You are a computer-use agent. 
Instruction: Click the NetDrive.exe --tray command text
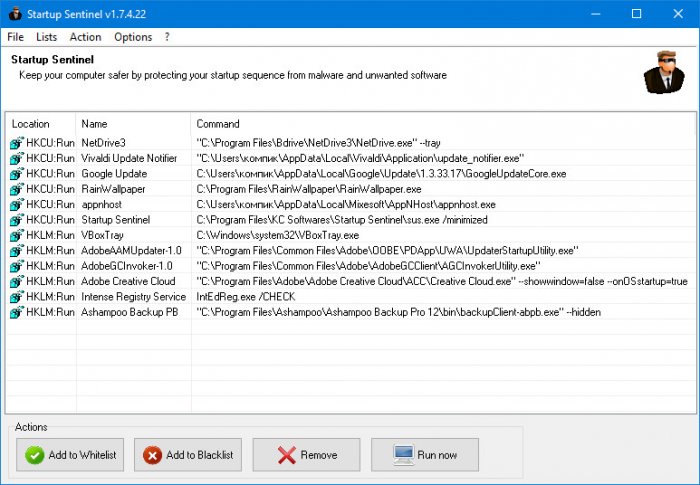(x=318, y=143)
